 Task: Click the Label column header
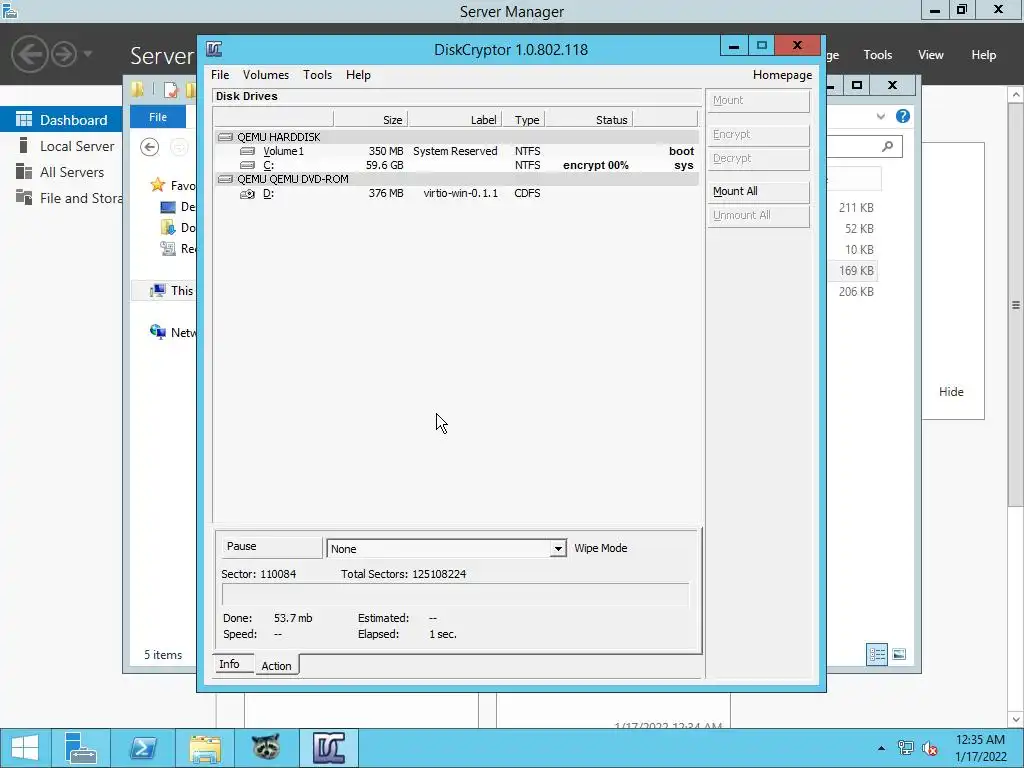(x=455, y=120)
